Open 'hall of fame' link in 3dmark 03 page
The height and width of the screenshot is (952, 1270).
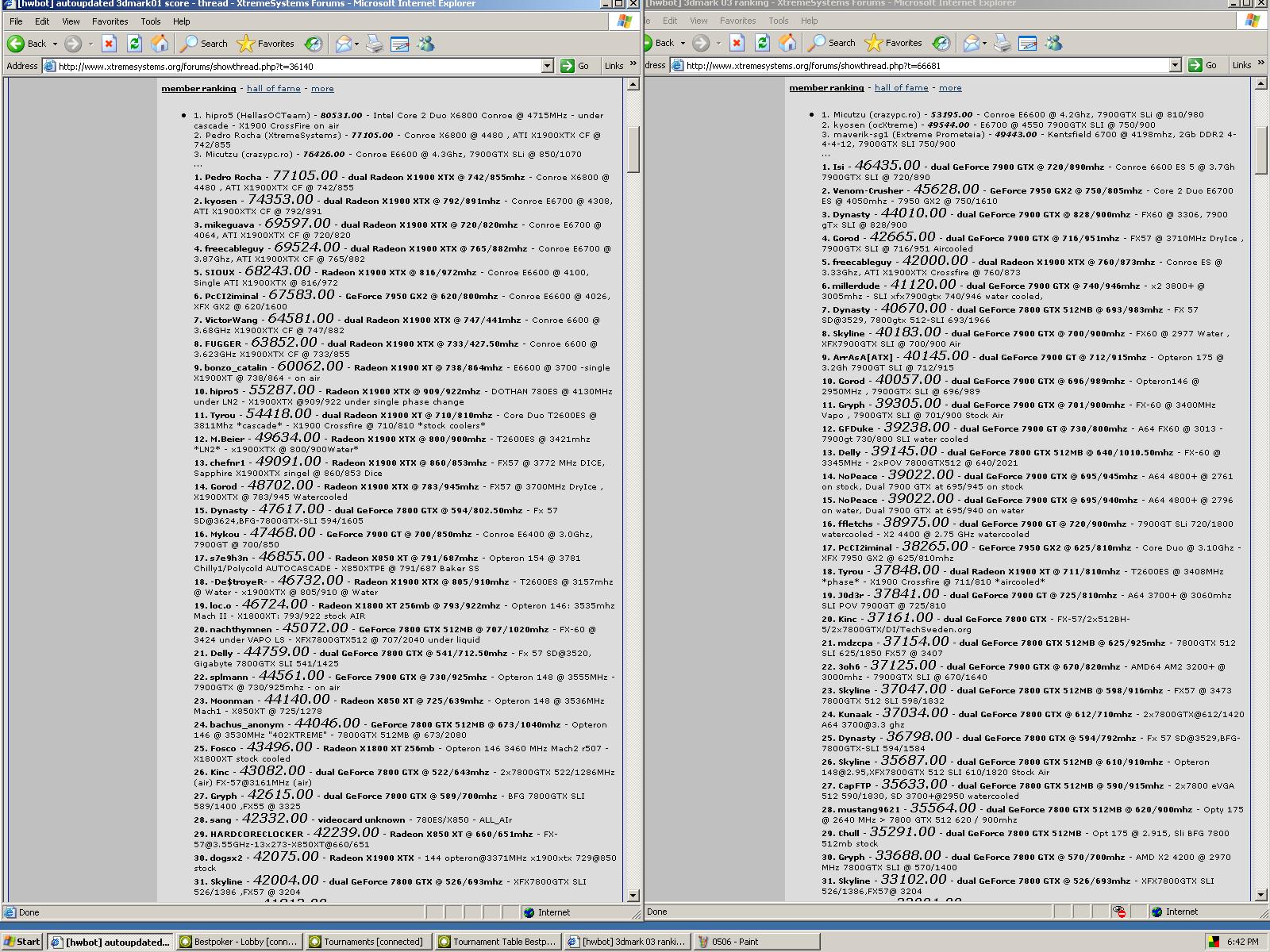pyautogui.click(x=901, y=87)
